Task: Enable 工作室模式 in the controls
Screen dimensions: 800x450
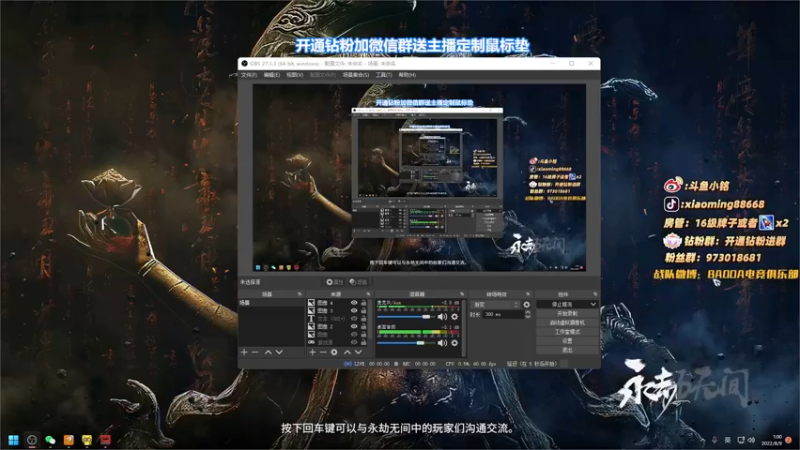Action: tap(567, 332)
